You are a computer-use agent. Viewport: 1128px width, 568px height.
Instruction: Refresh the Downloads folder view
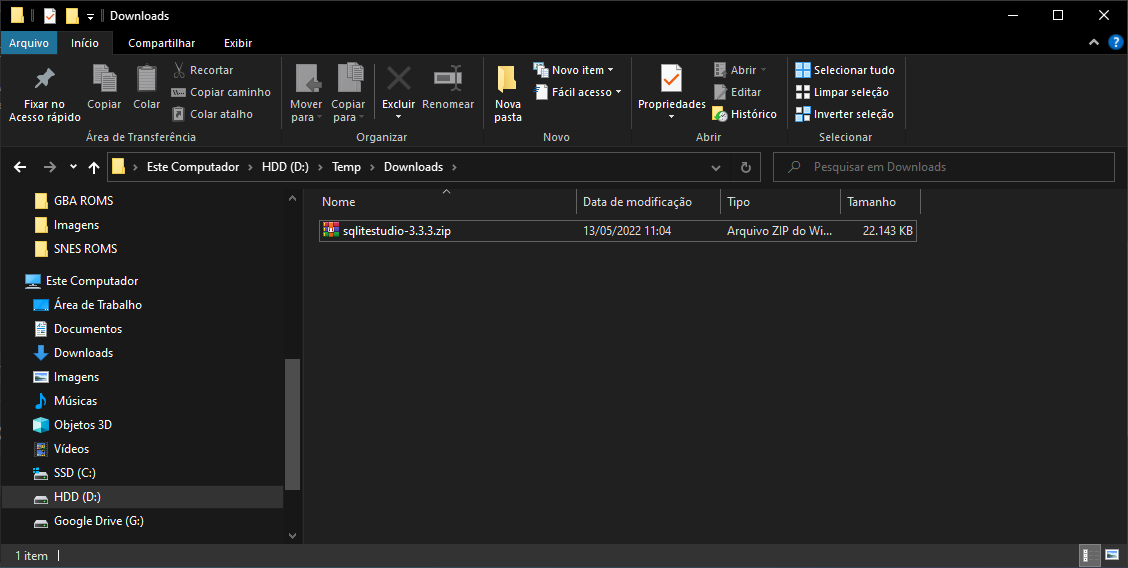coord(746,168)
